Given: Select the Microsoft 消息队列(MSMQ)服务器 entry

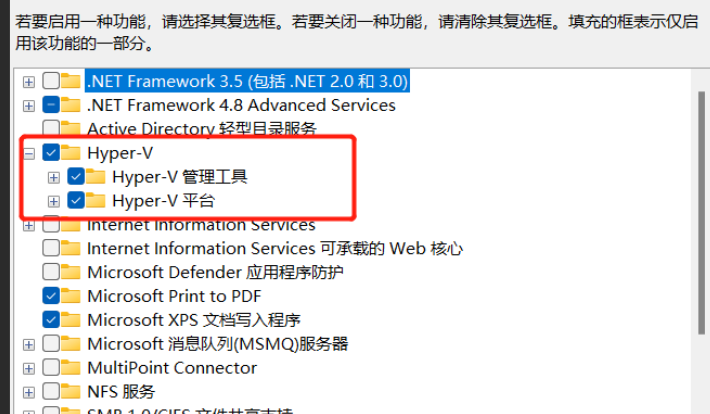Looking at the screenshot, I should tap(217, 344).
